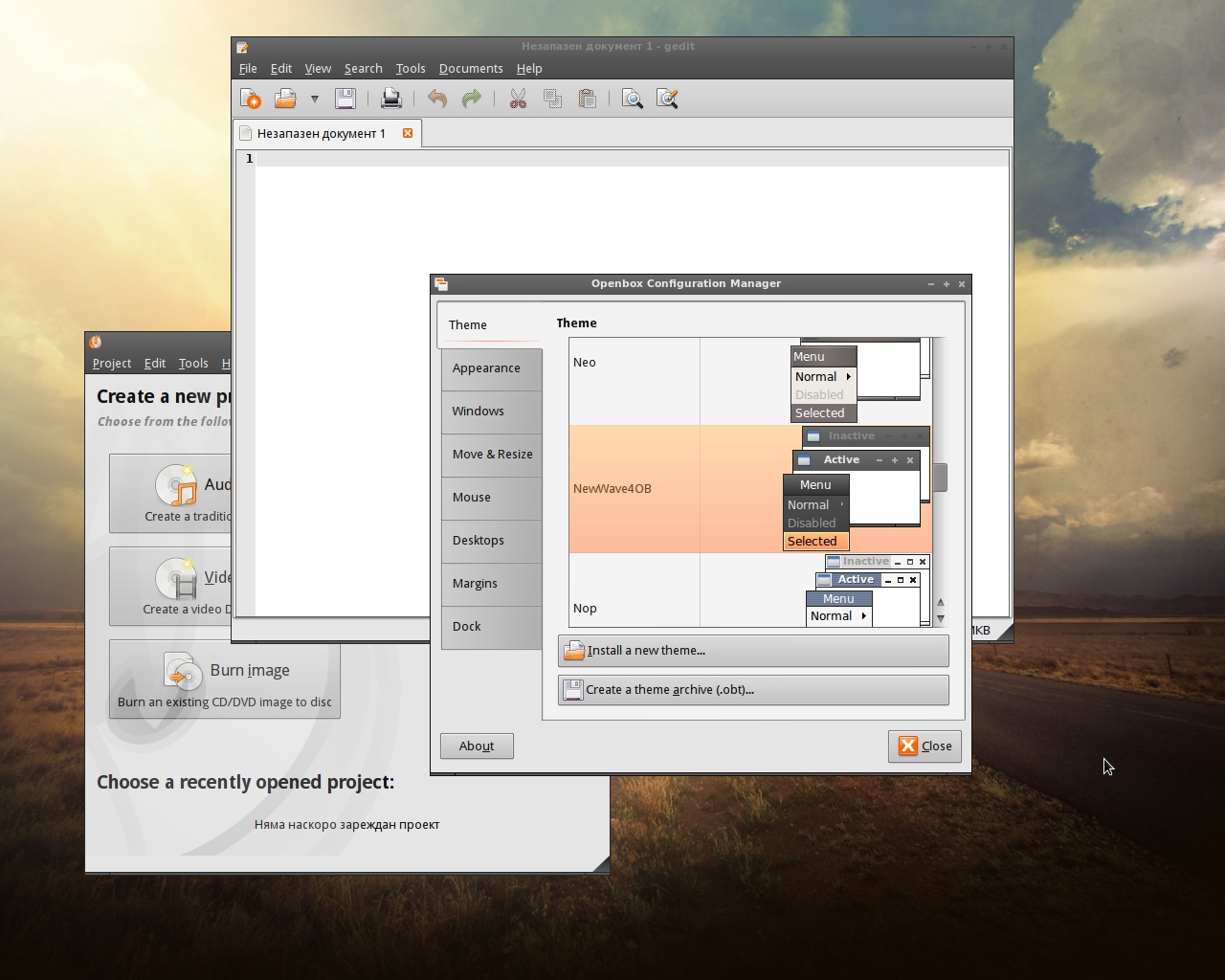Click the Openbox Configuration Manager title bar icon
The width and height of the screenshot is (1225, 980).
tap(441, 283)
